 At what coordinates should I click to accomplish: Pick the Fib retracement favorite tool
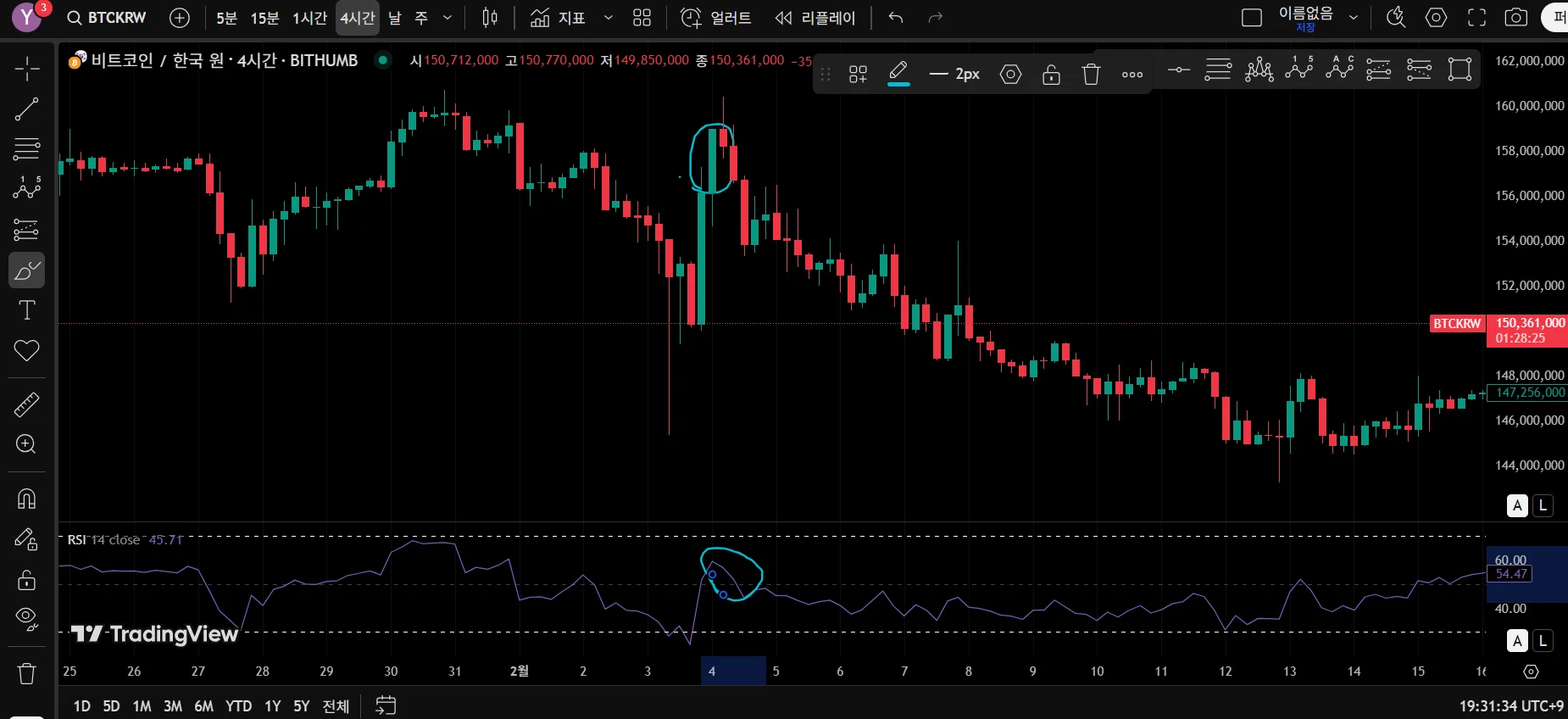(1218, 70)
